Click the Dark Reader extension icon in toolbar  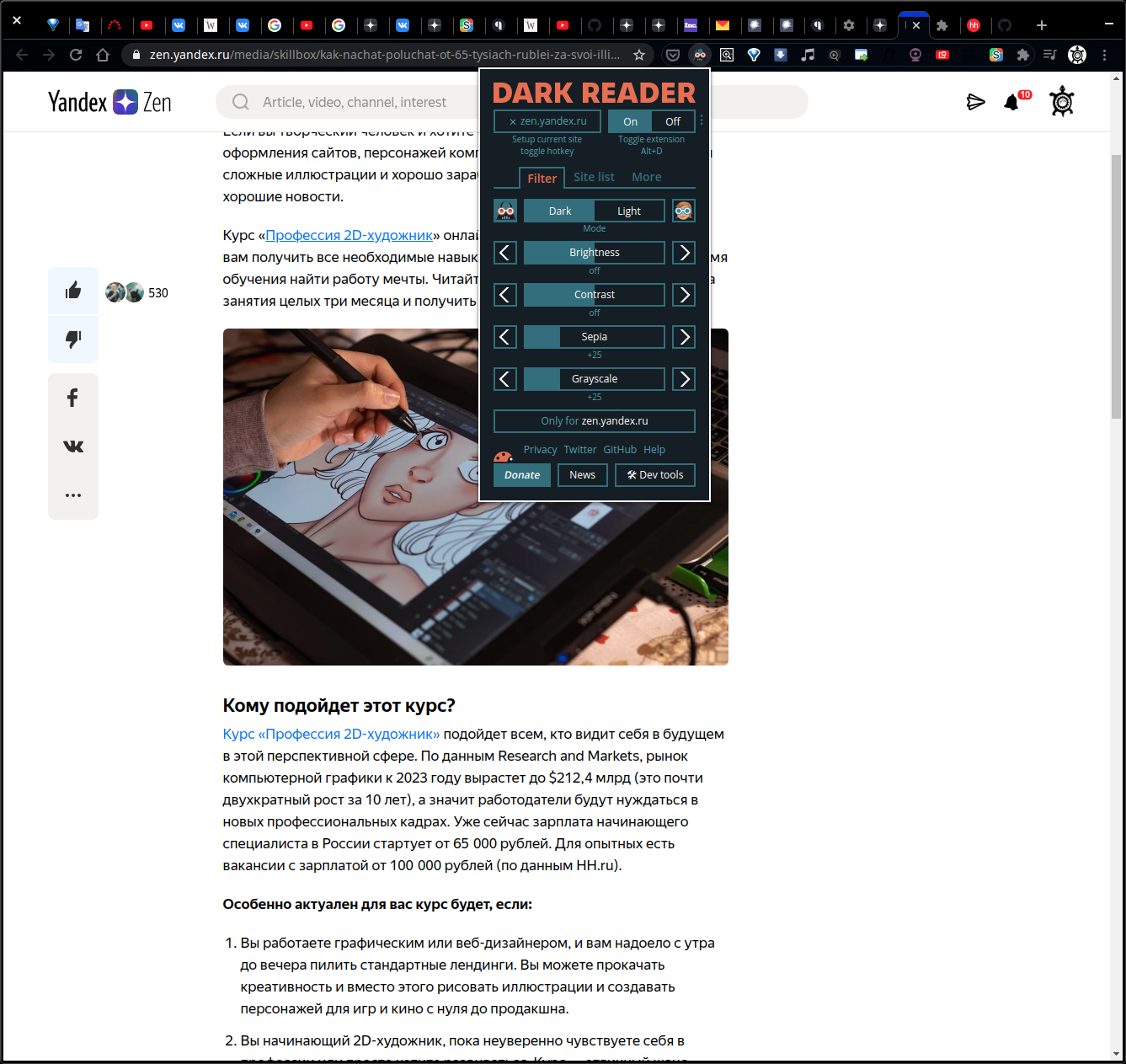point(700,55)
